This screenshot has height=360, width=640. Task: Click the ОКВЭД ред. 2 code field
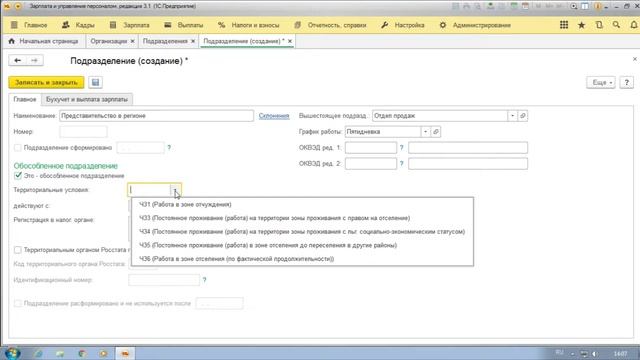371,164
